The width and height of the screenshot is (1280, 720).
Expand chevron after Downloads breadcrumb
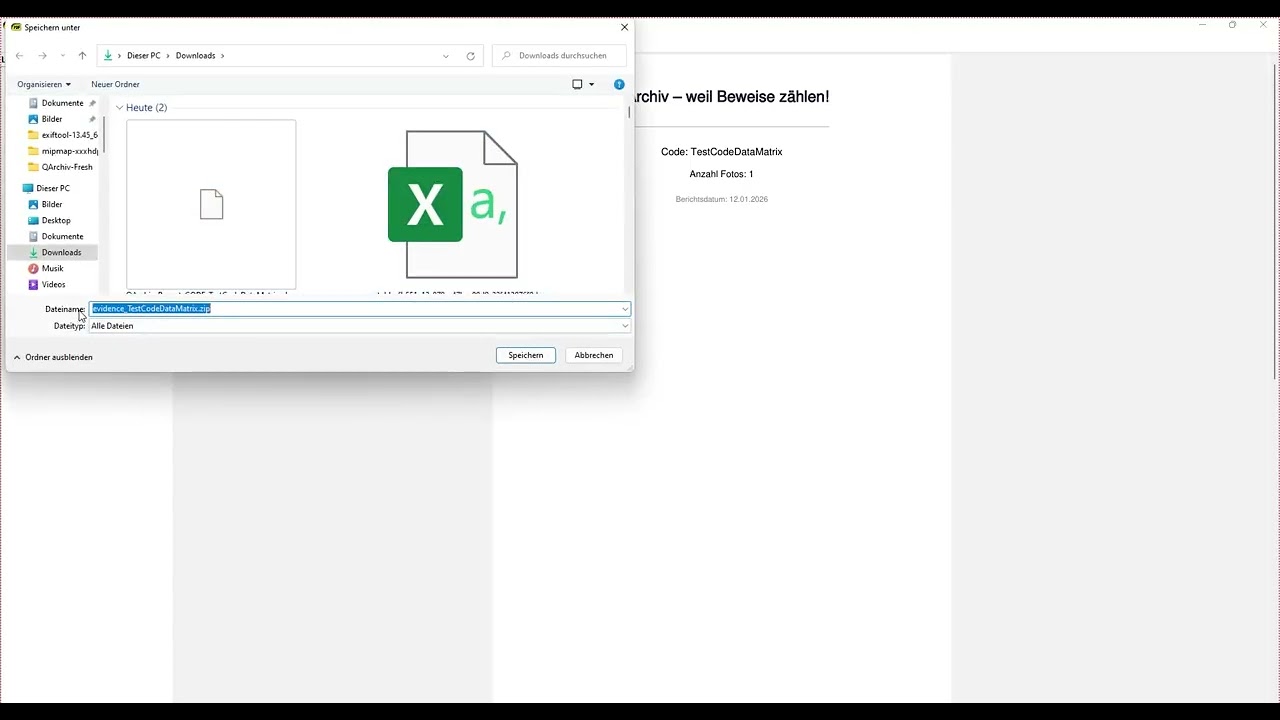[223, 56]
